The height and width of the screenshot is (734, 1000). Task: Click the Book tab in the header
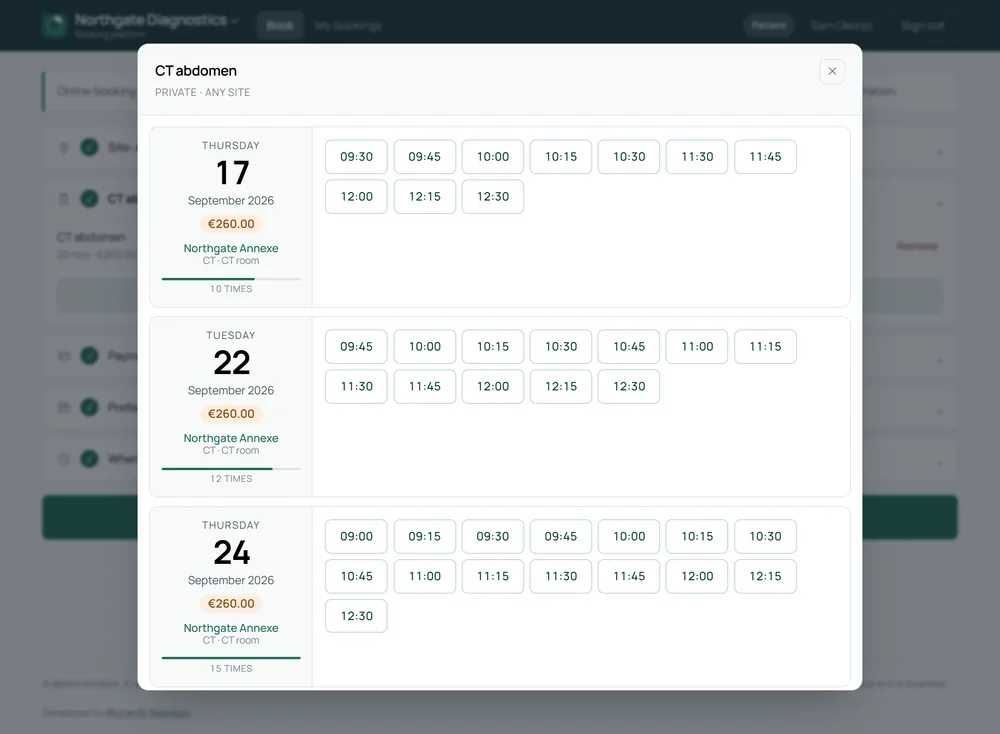point(279,26)
